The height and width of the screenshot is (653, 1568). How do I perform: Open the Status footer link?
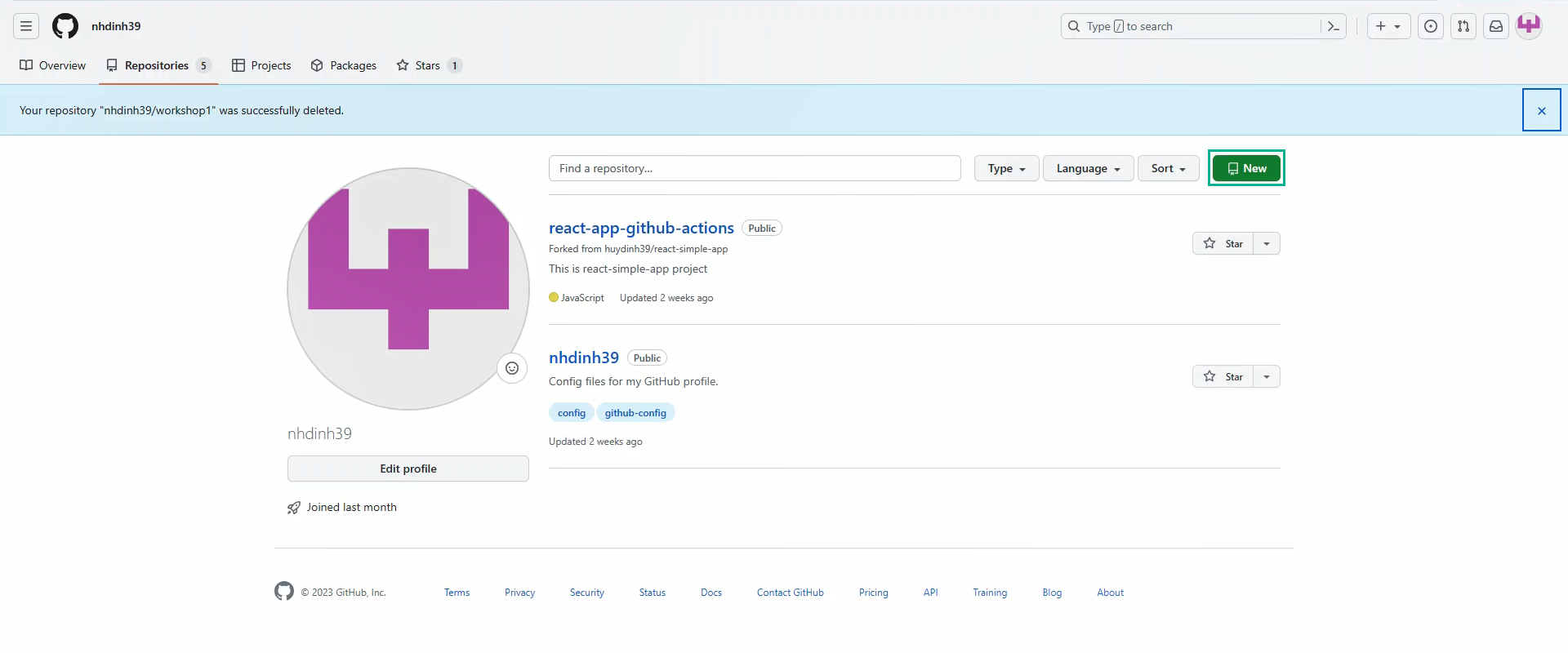(653, 593)
